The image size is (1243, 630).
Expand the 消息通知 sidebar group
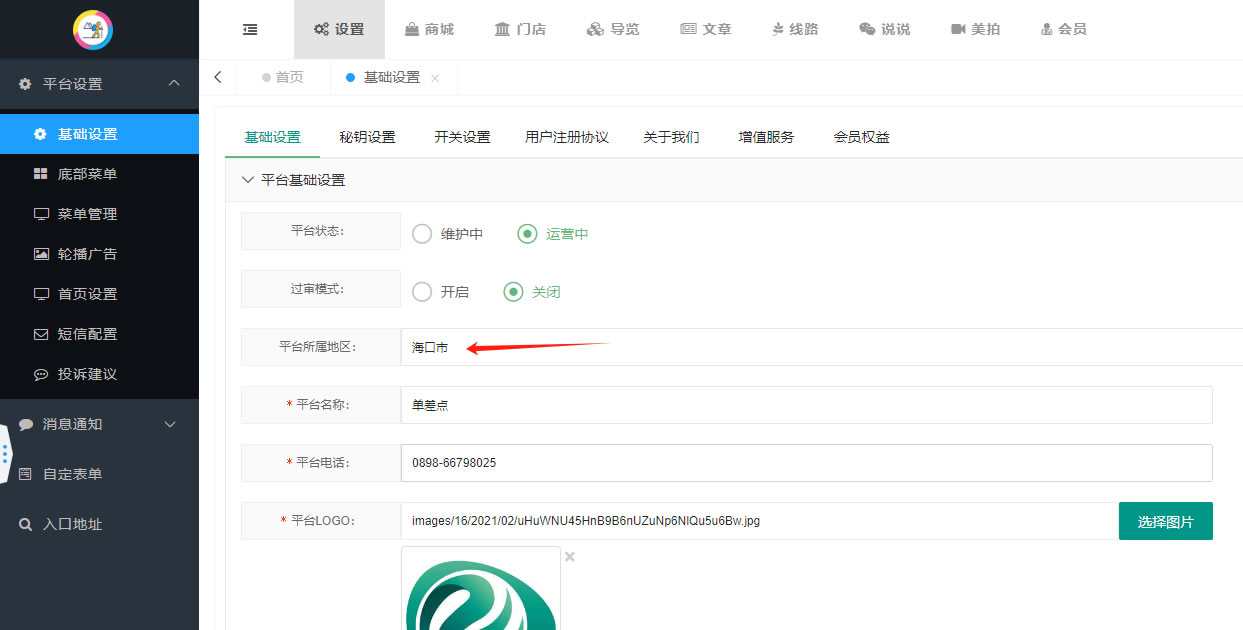[x=170, y=424]
